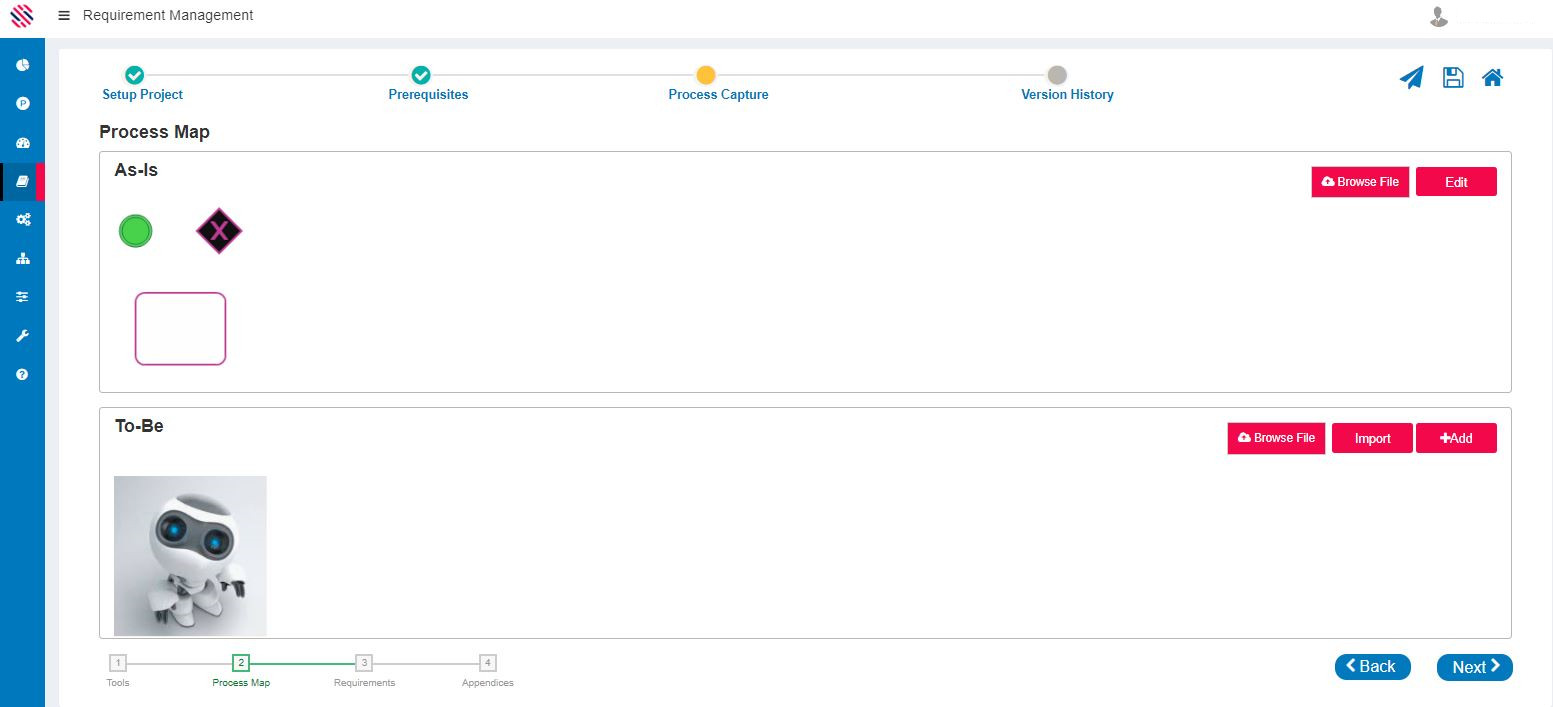Select sub-step 4 Appendices
Viewport: 1553px width, 707px height.
[x=488, y=663]
